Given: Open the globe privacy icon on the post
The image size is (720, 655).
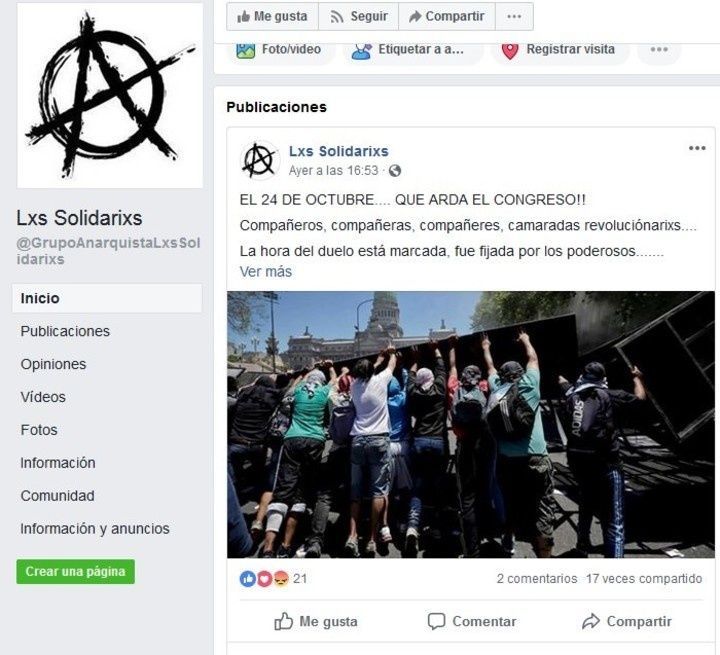Looking at the screenshot, I should click(x=395, y=171).
